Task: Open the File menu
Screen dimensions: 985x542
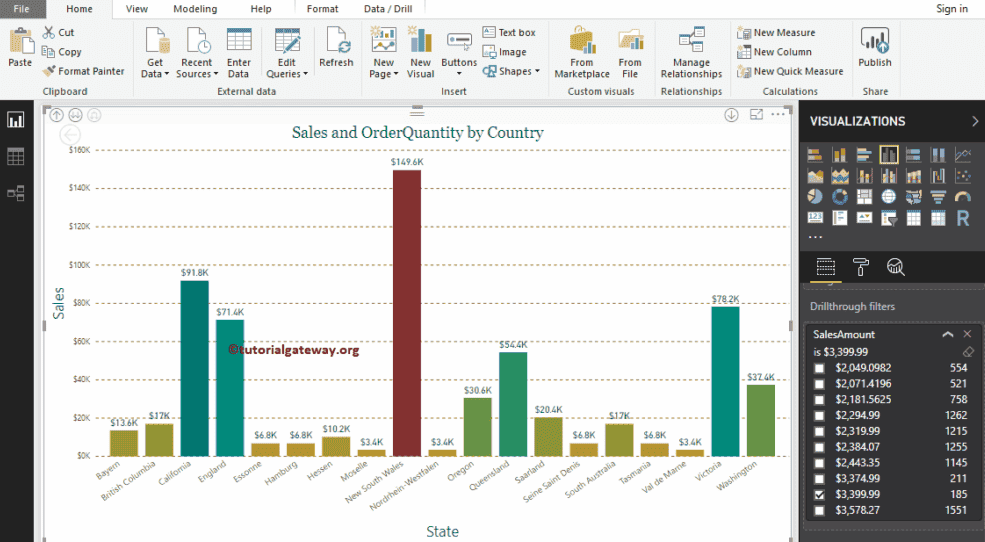Action: [21, 9]
